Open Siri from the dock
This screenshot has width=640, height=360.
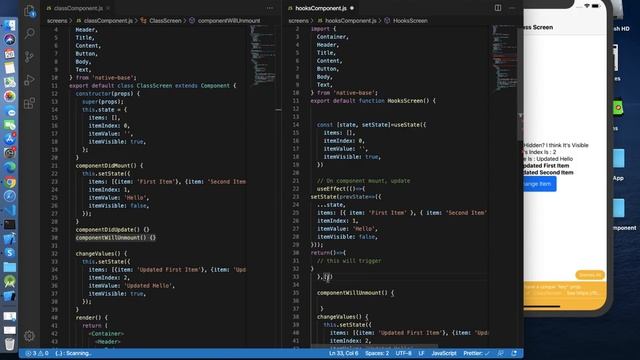pos(9,40)
